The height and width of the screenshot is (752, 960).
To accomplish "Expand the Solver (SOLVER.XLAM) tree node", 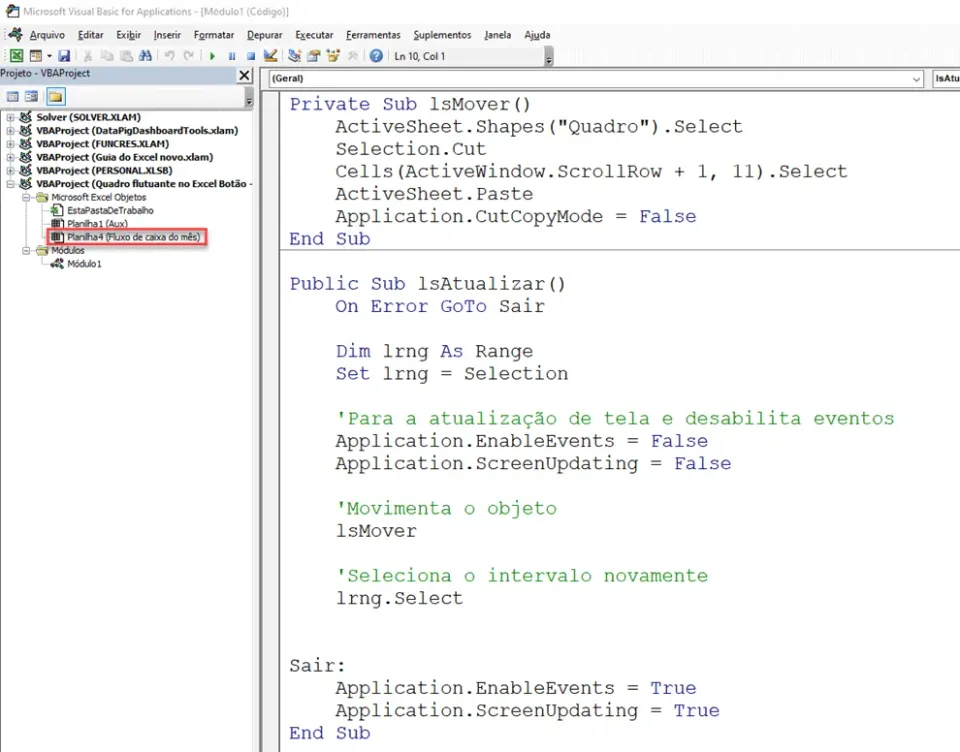I will (10, 117).
